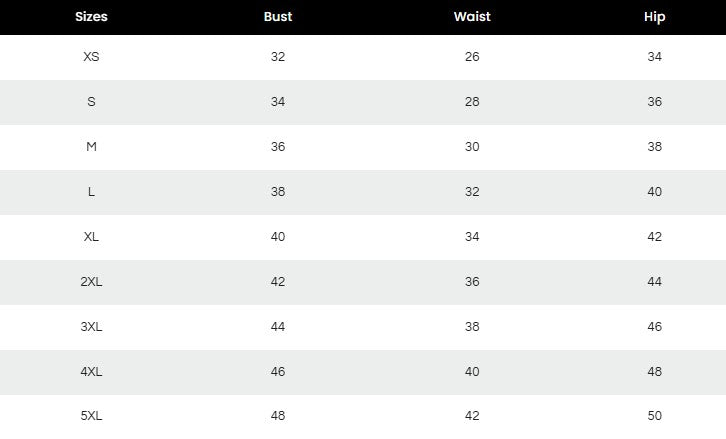Viewport: 726px width, 439px height.
Task: Click the bust value for size XS
Action: pyautogui.click(x=278, y=57)
